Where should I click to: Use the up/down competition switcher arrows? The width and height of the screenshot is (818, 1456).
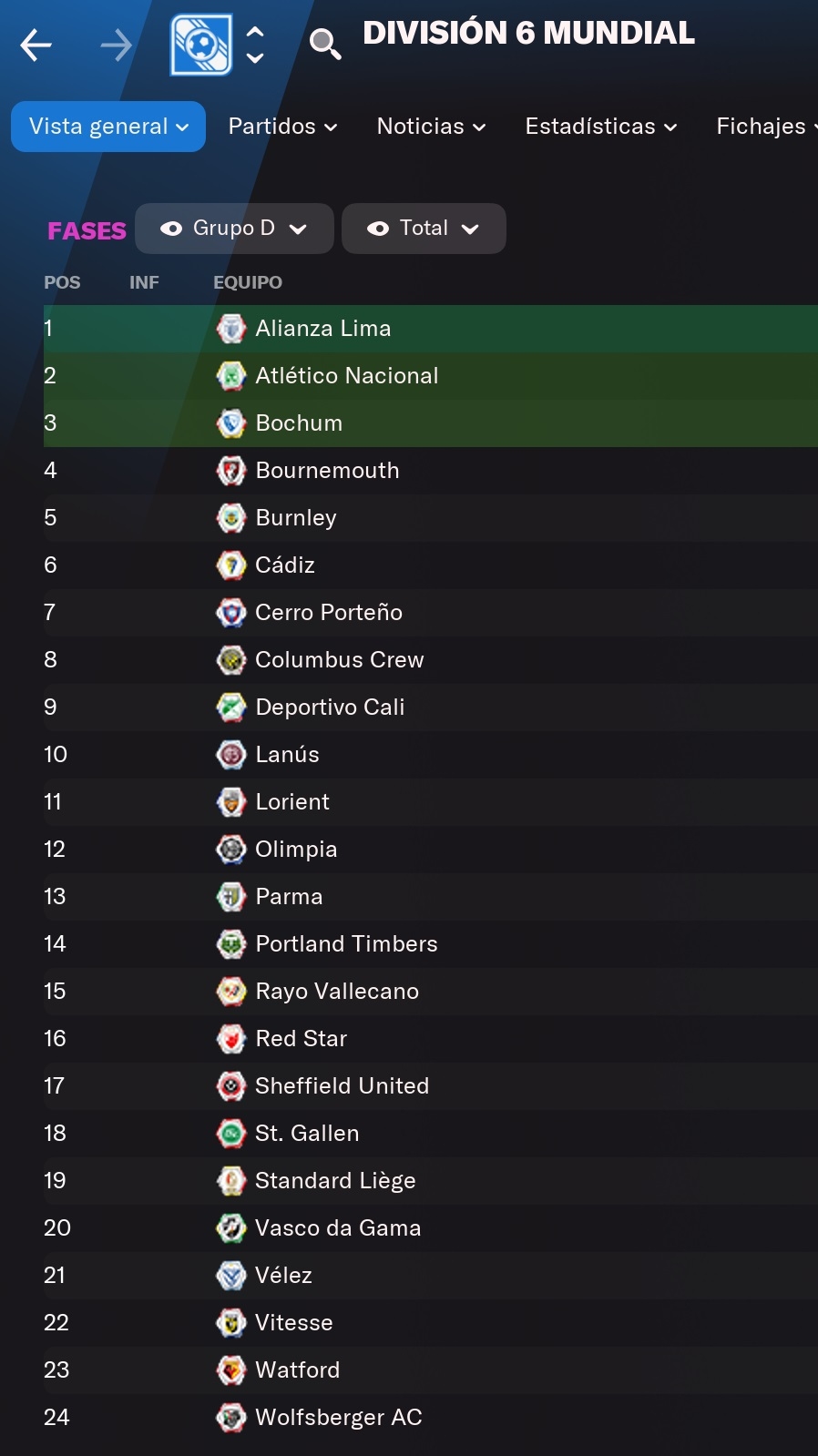click(x=256, y=45)
